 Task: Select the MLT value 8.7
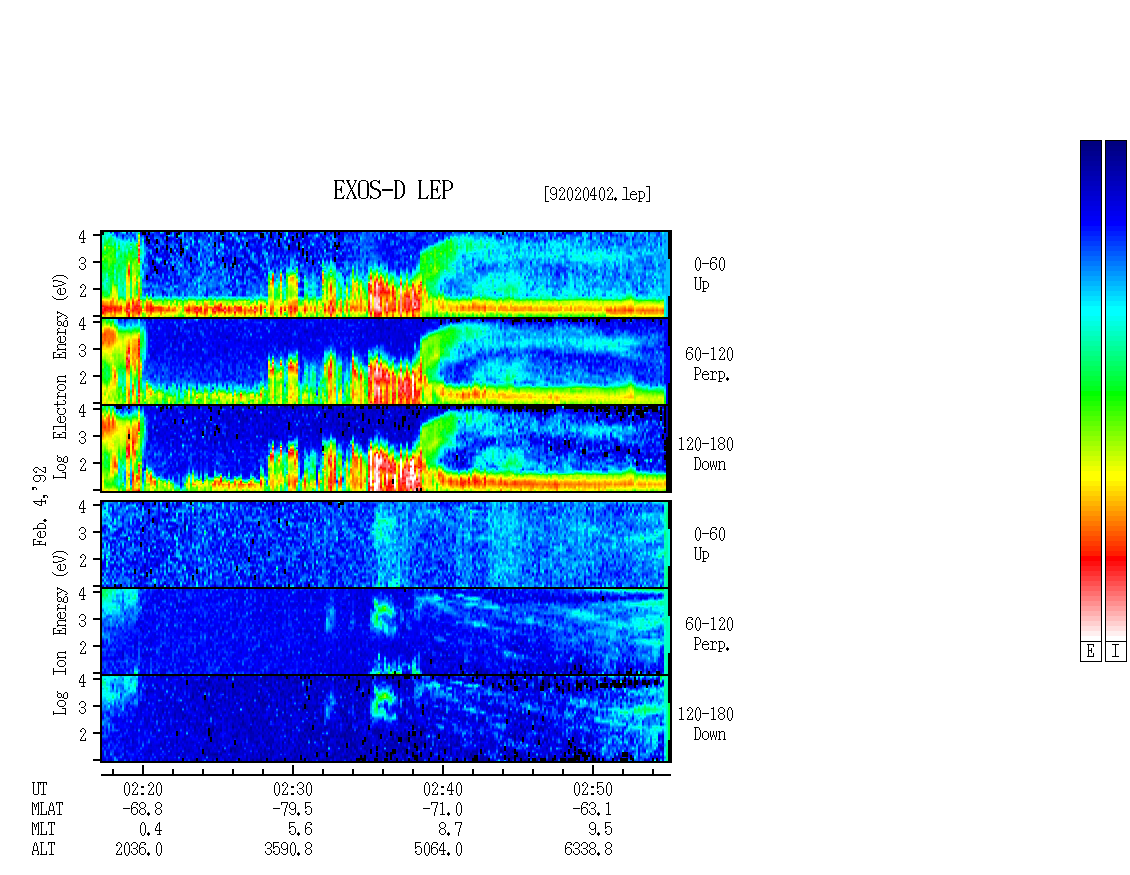pos(450,830)
